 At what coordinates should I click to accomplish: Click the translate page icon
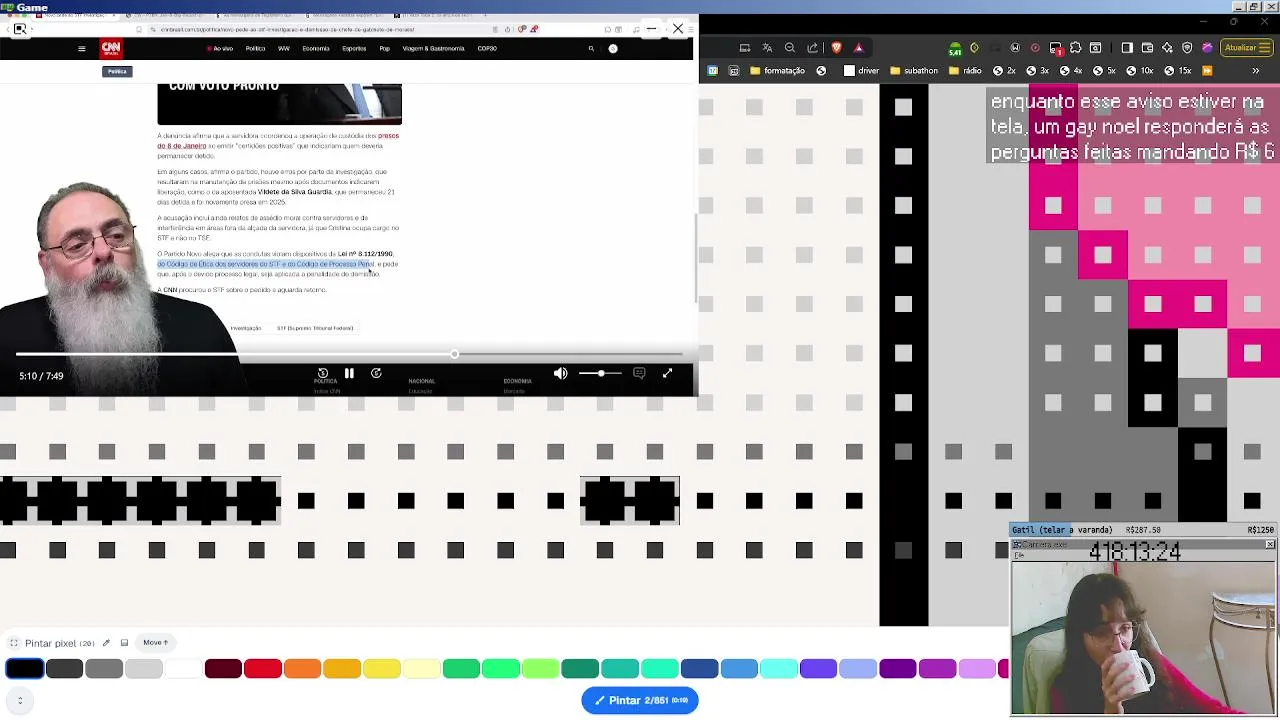click(x=767, y=47)
